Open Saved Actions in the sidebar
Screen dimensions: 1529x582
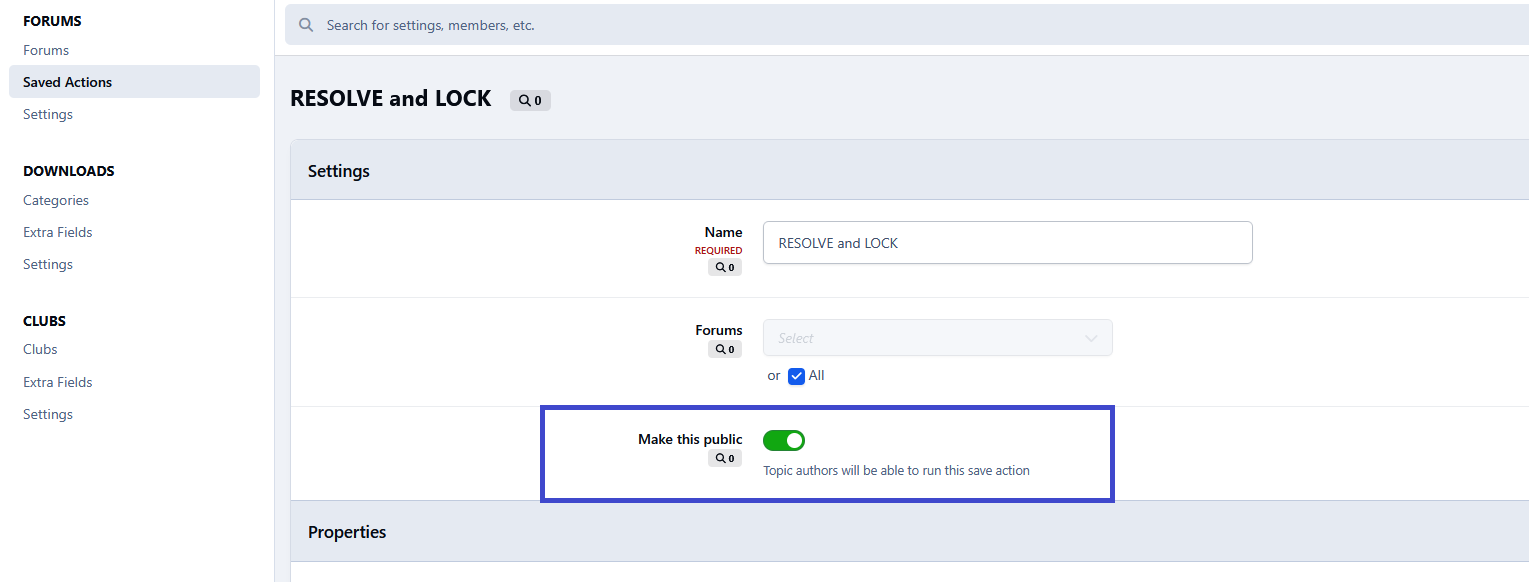(67, 82)
